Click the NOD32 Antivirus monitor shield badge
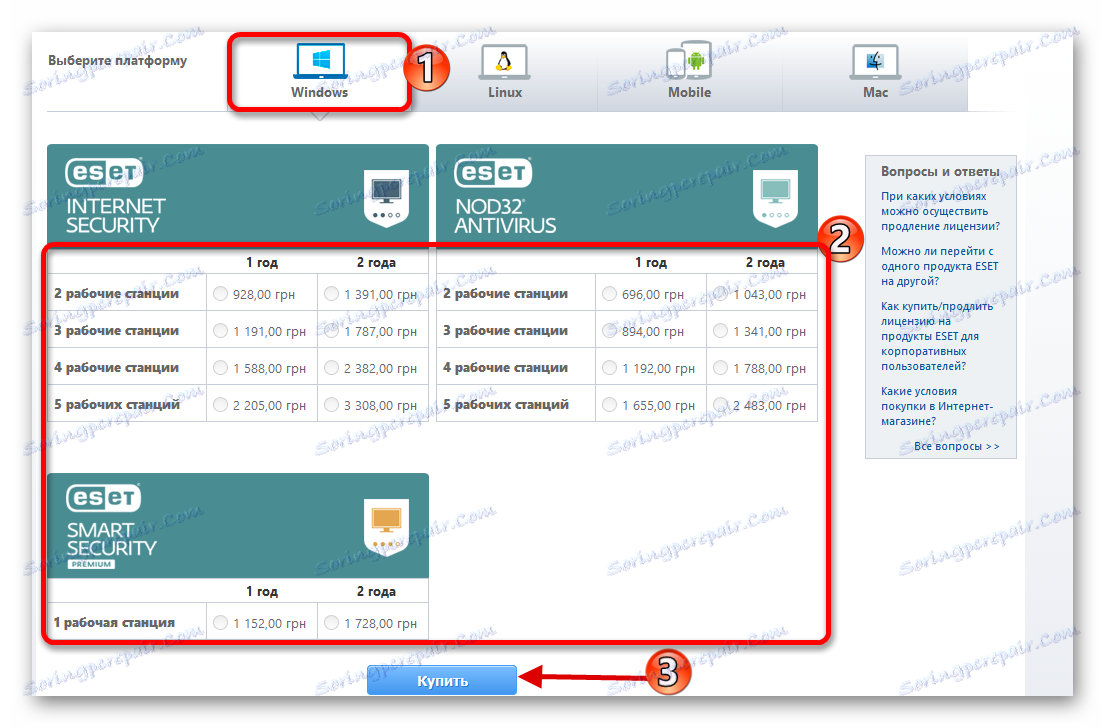This screenshot has height=728, width=1105. click(775, 198)
